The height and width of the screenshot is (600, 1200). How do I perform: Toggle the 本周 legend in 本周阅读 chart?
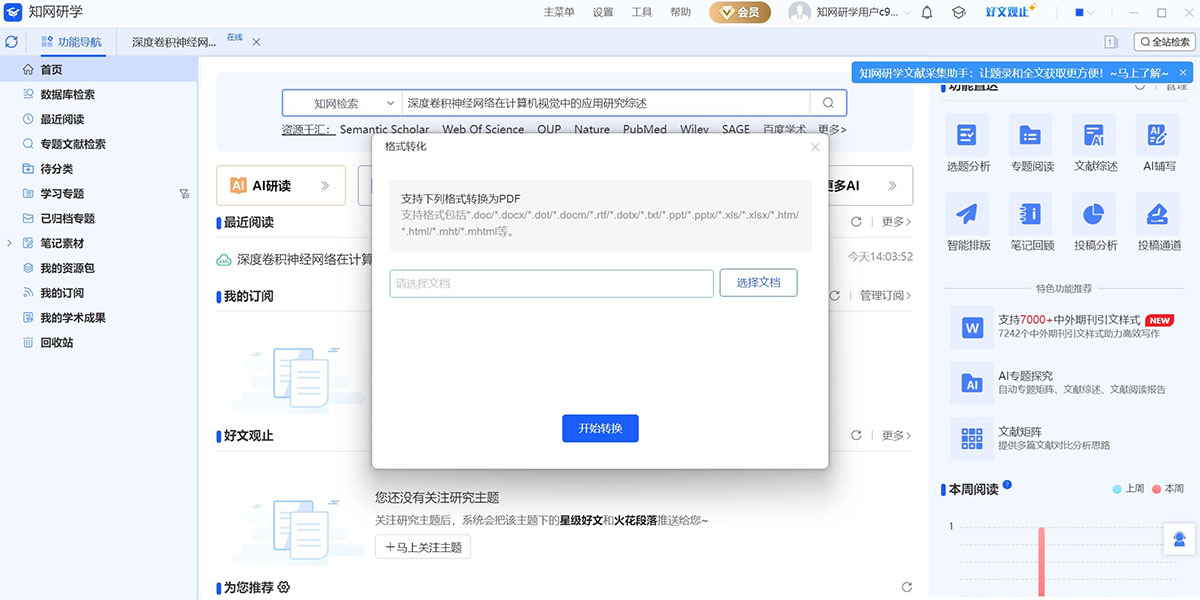(x=1167, y=489)
